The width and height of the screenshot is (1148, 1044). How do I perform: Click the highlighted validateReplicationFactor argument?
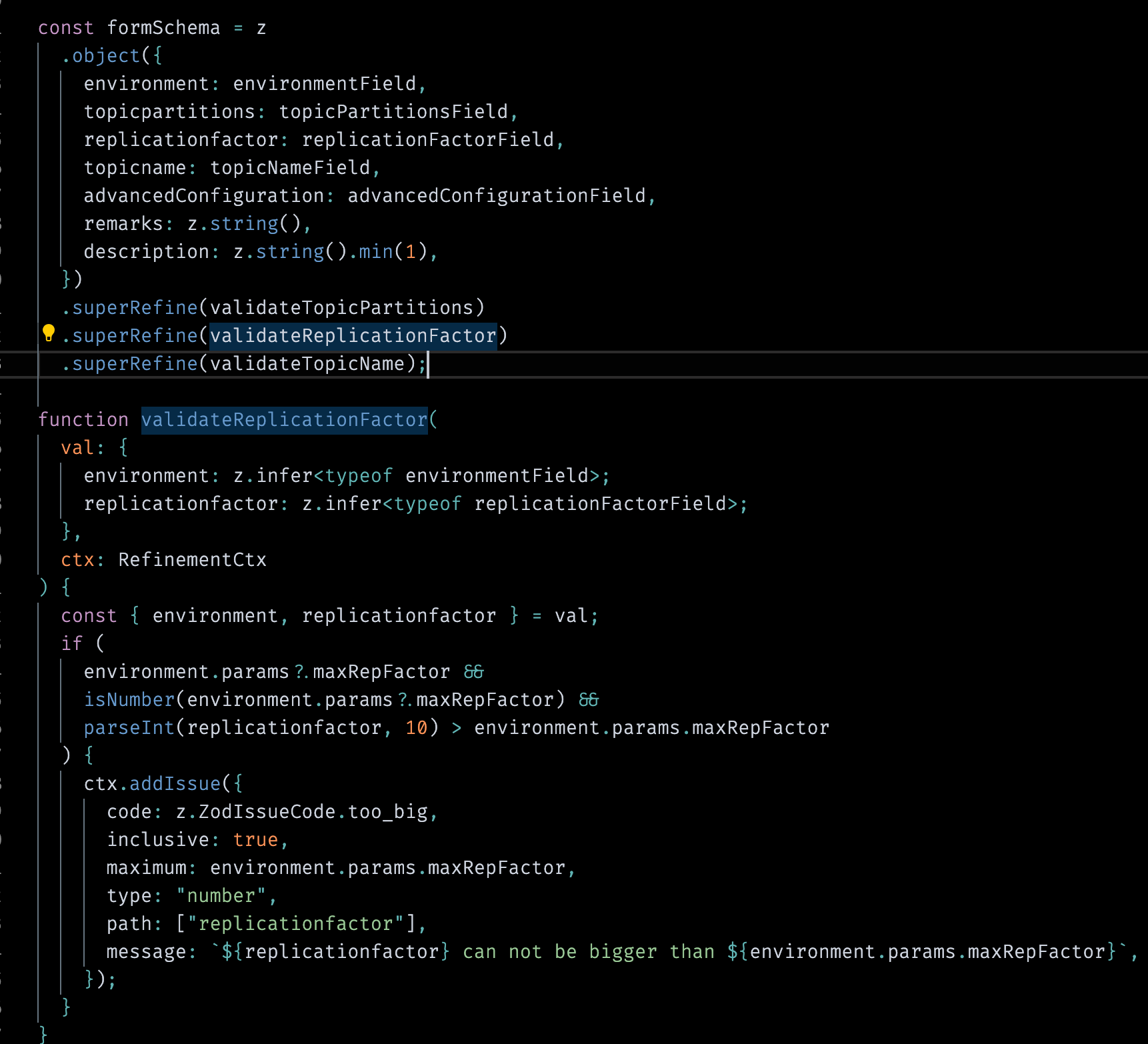coord(353,335)
